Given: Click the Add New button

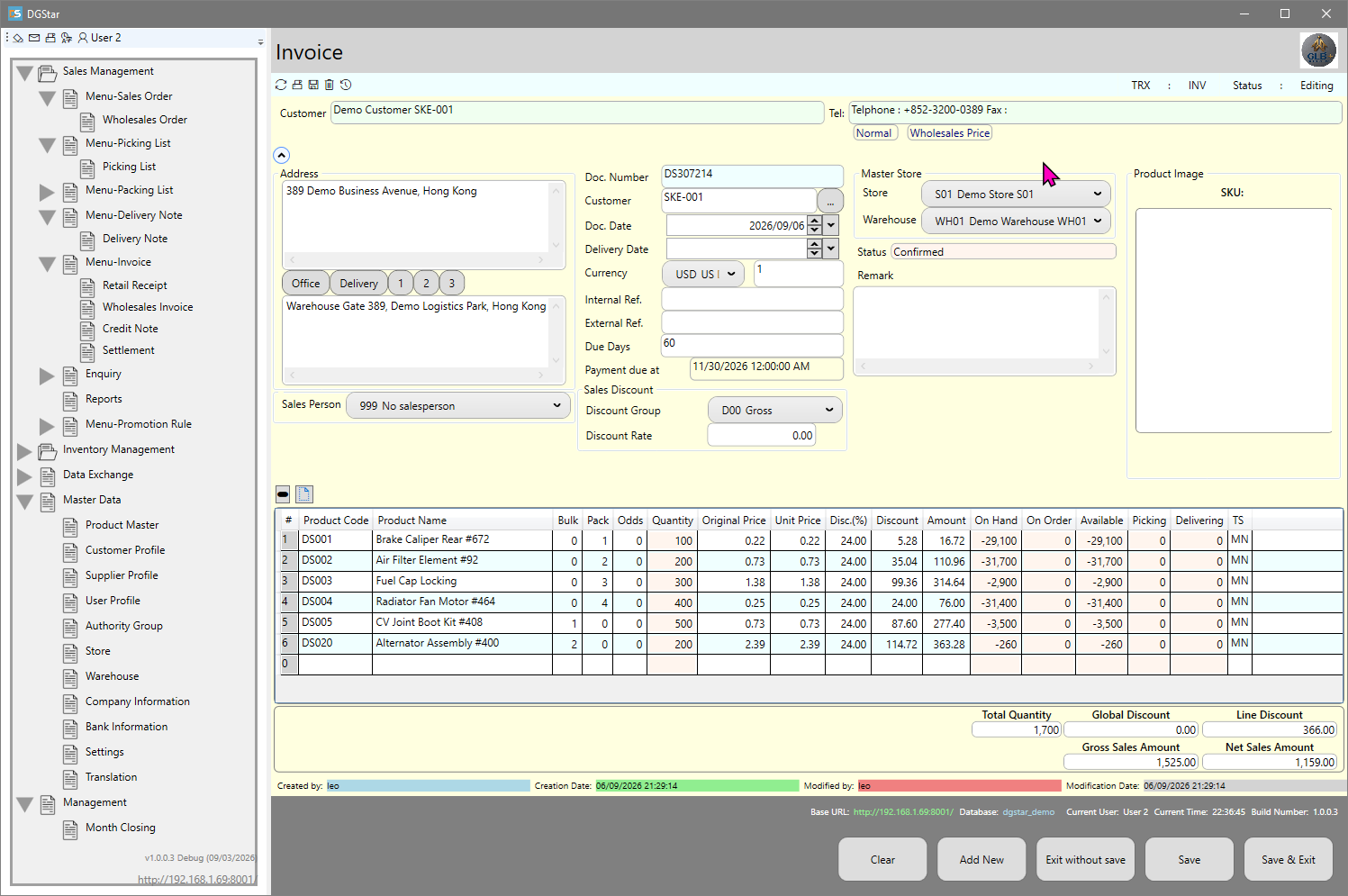Looking at the screenshot, I should 982,859.
